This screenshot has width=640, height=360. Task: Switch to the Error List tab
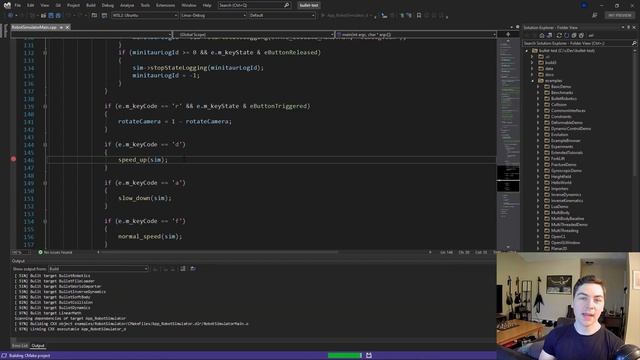click(x=20, y=346)
